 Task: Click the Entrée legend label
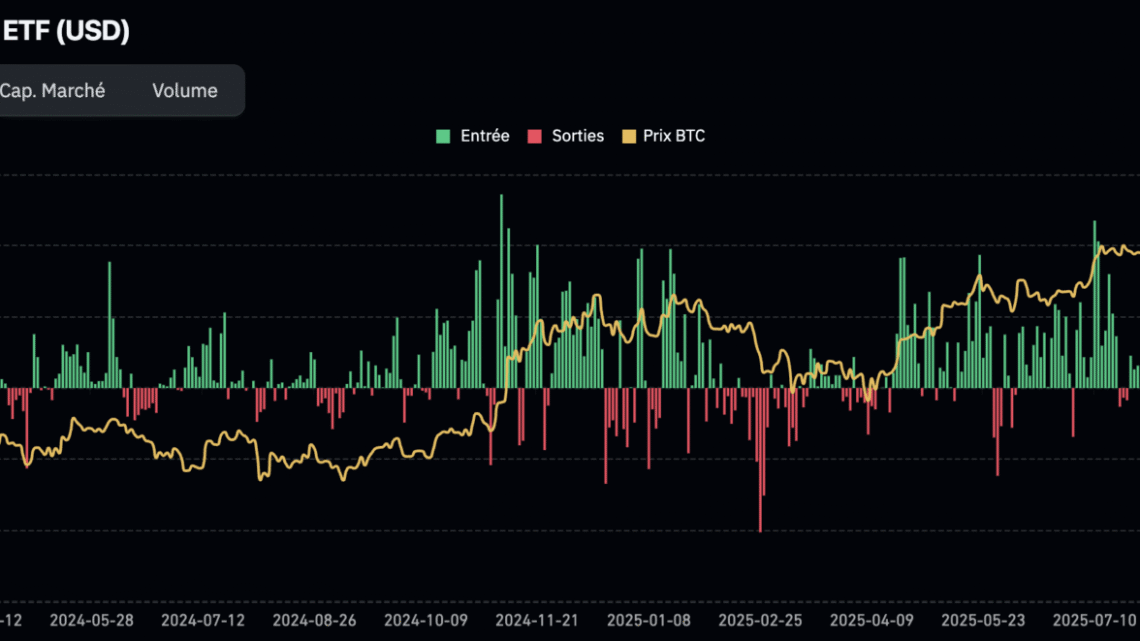(483, 135)
